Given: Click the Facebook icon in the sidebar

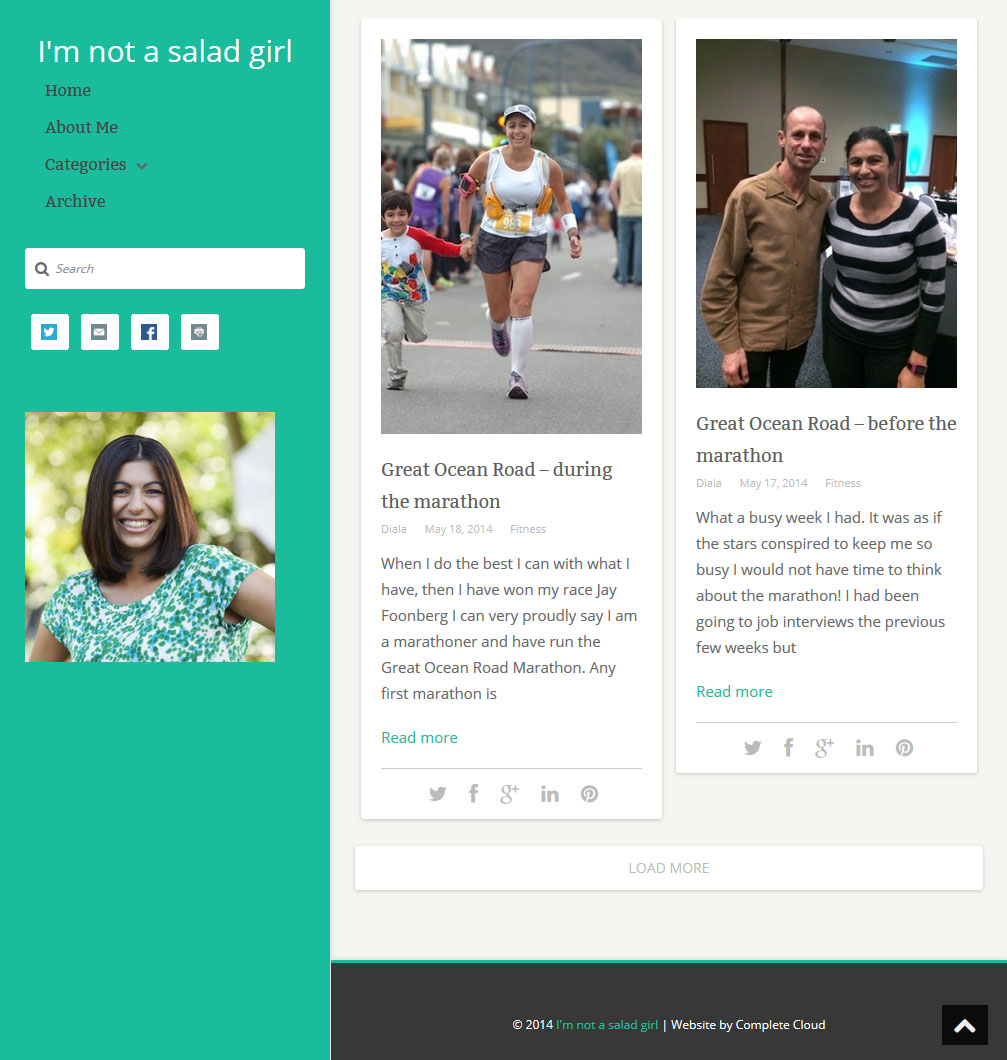Looking at the screenshot, I should [149, 332].
